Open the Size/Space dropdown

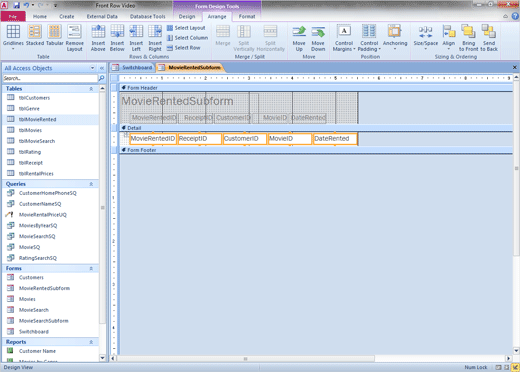click(426, 38)
